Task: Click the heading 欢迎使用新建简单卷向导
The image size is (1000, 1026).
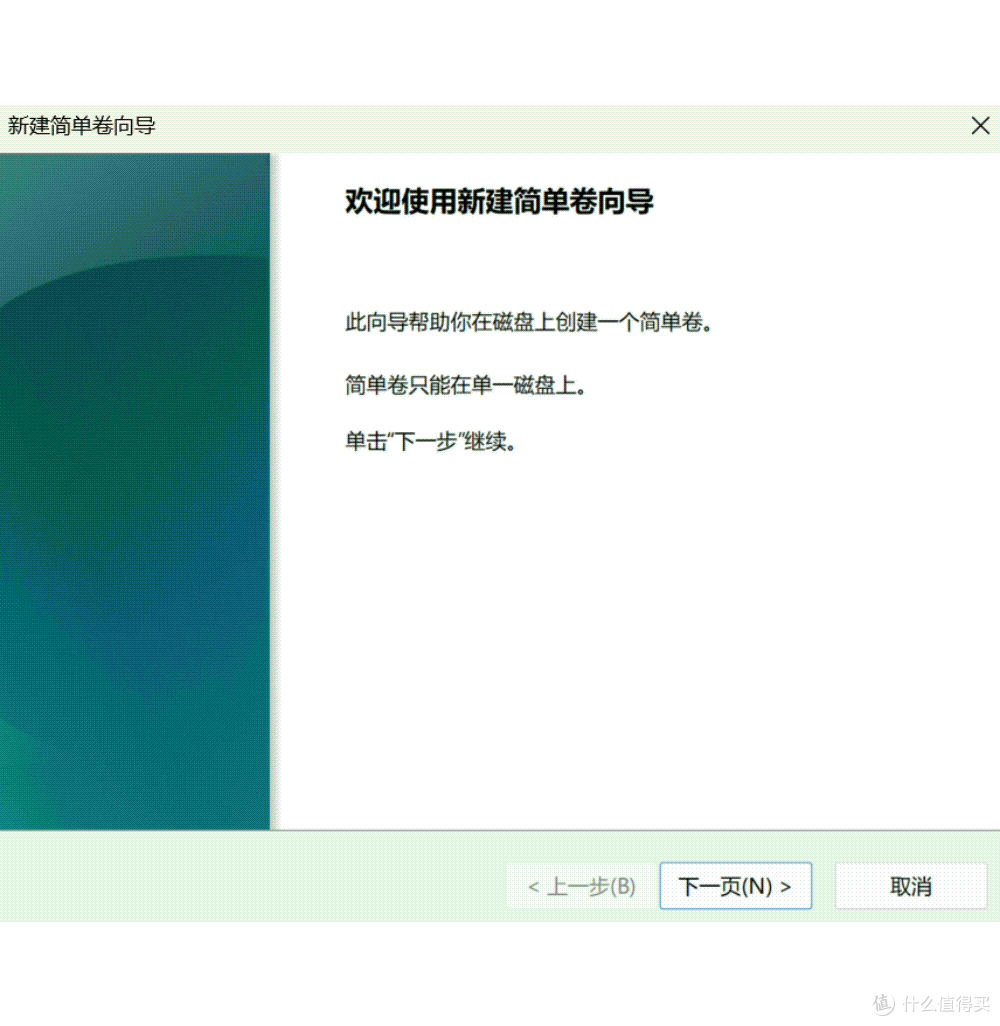Action: [x=499, y=201]
